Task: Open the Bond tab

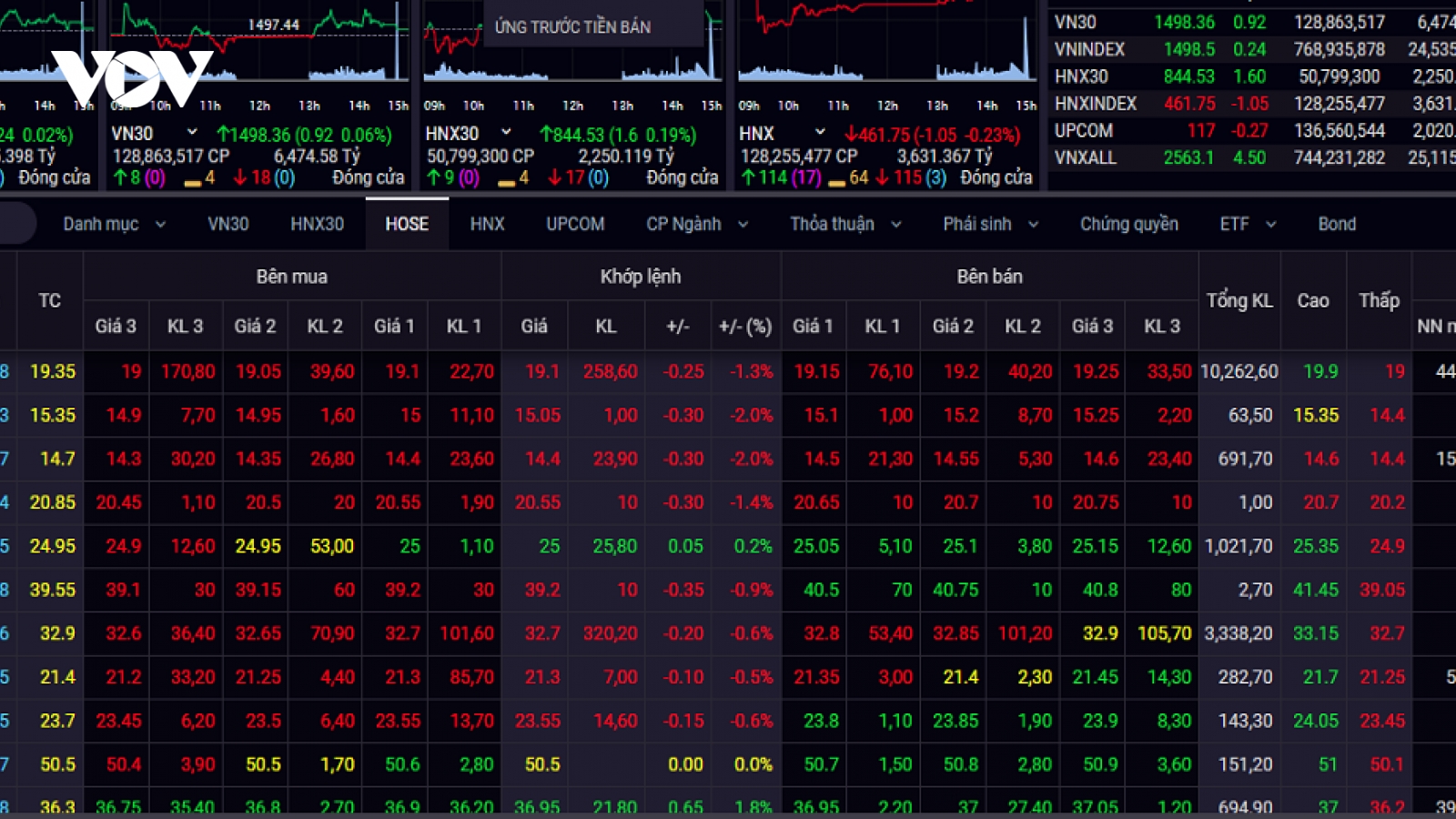Action: click(1337, 224)
